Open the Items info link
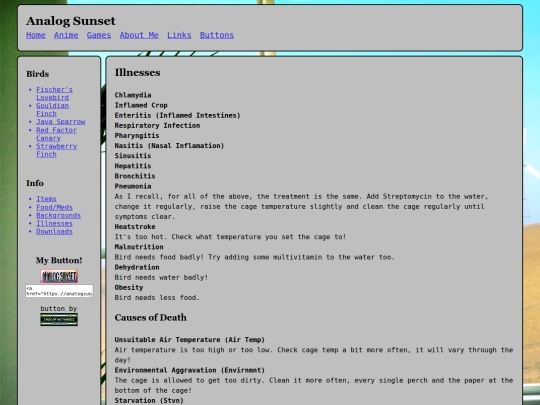Viewport: 540px width, 405px height. tap(46, 199)
